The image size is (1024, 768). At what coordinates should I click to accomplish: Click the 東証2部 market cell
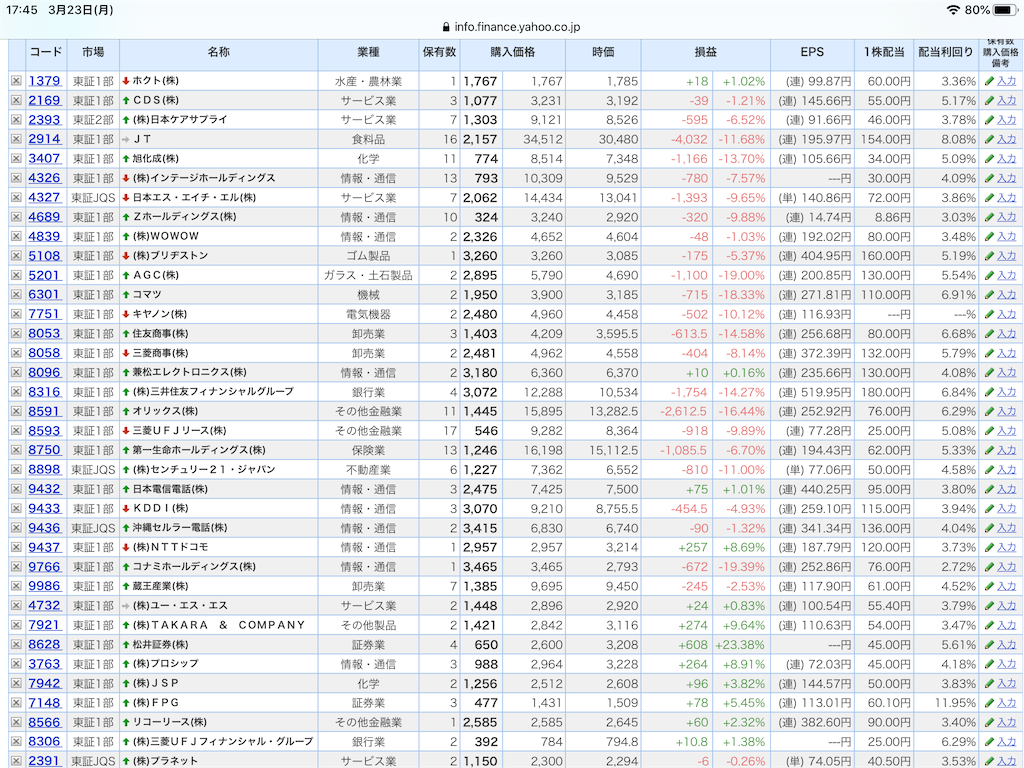click(93, 120)
